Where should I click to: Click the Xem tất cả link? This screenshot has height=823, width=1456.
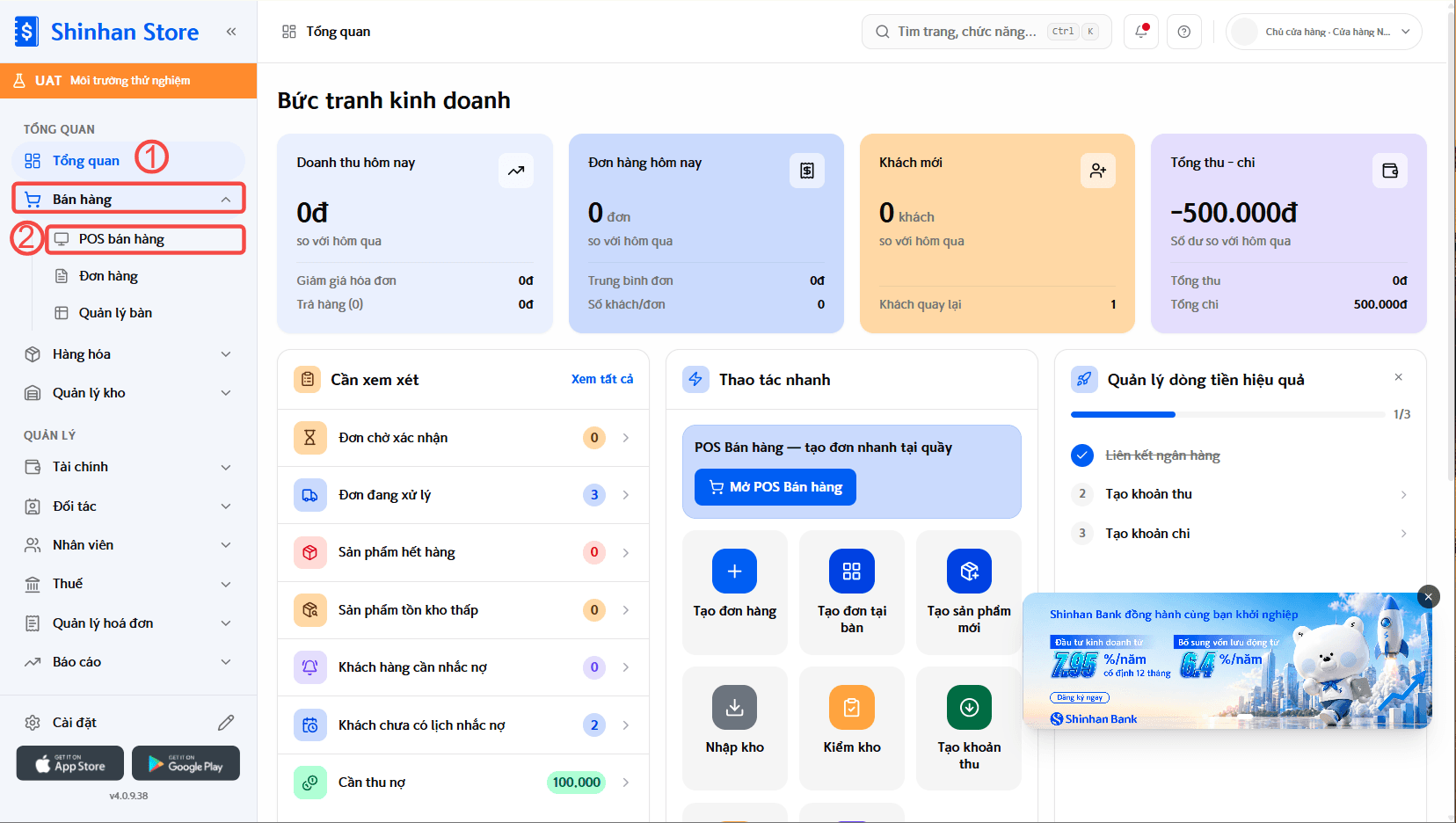(602, 379)
